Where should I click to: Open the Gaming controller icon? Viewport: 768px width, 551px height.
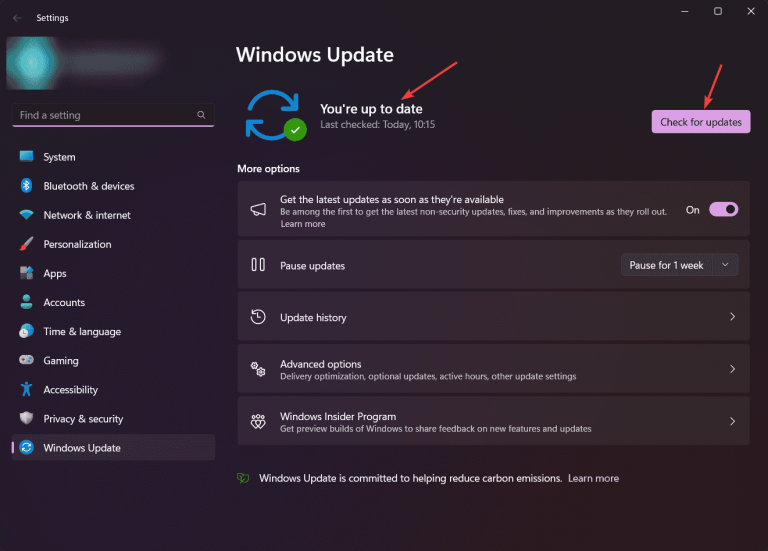(26, 360)
